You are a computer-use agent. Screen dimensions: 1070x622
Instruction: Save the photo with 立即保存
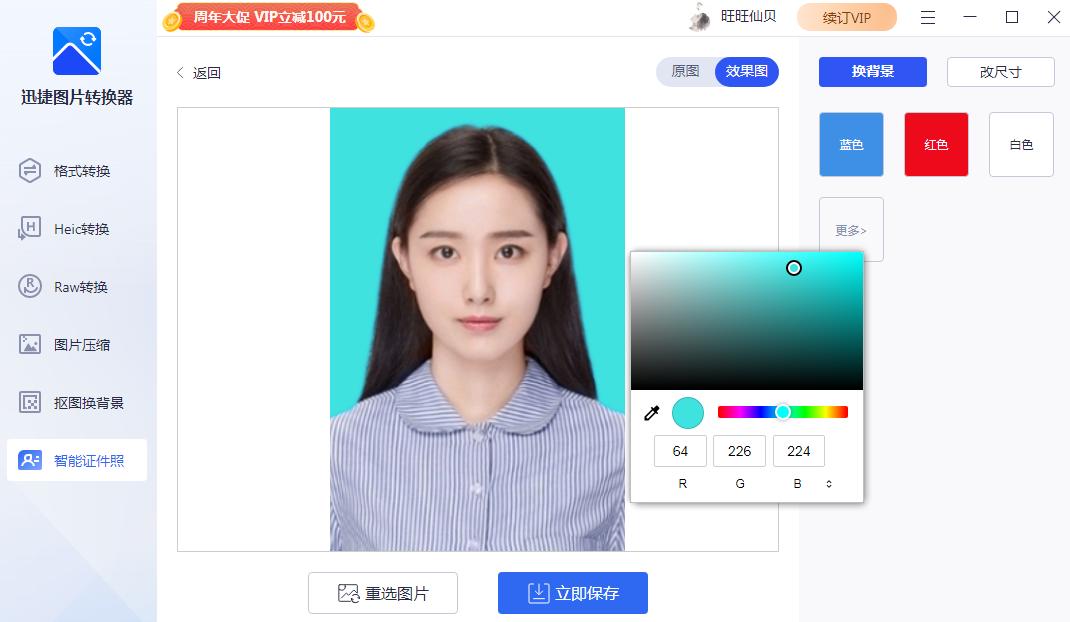click(x=572, y=592)
